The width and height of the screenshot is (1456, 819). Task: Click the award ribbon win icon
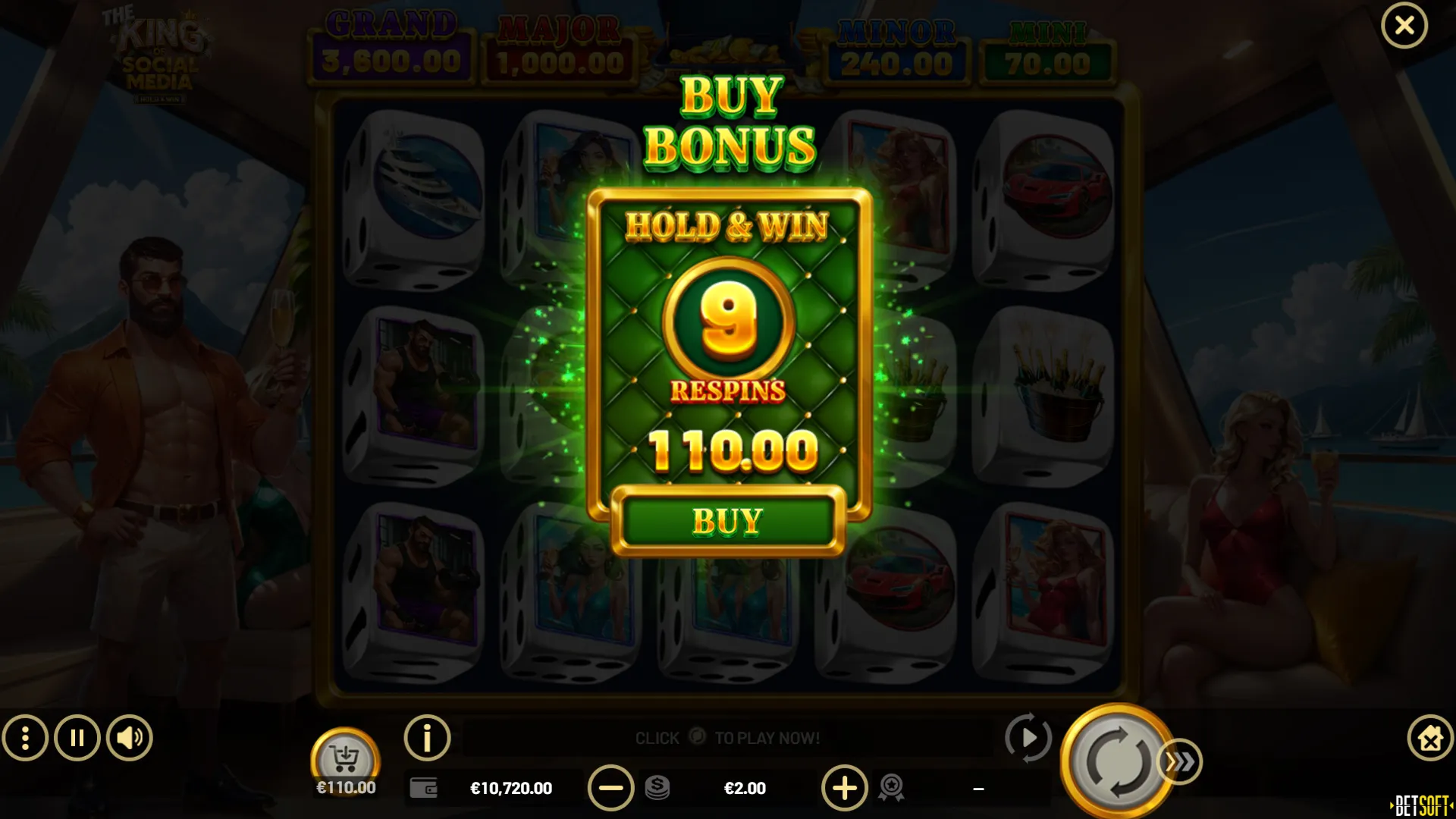(x=891, y=788)
